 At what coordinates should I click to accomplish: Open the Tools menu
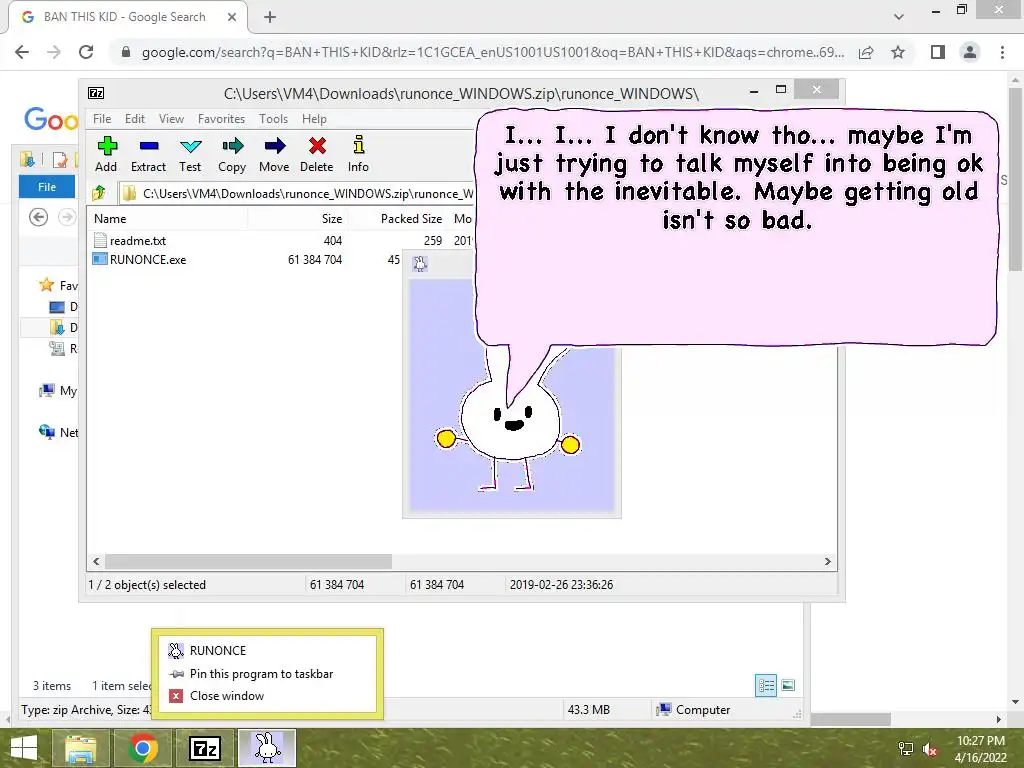pos(273,119)
